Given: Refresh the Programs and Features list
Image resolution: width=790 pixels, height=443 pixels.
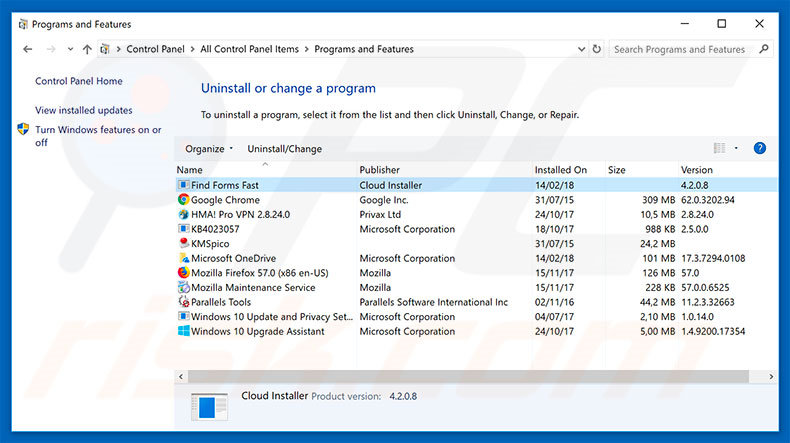Looking at the screenshot, I should coord(597,49).
